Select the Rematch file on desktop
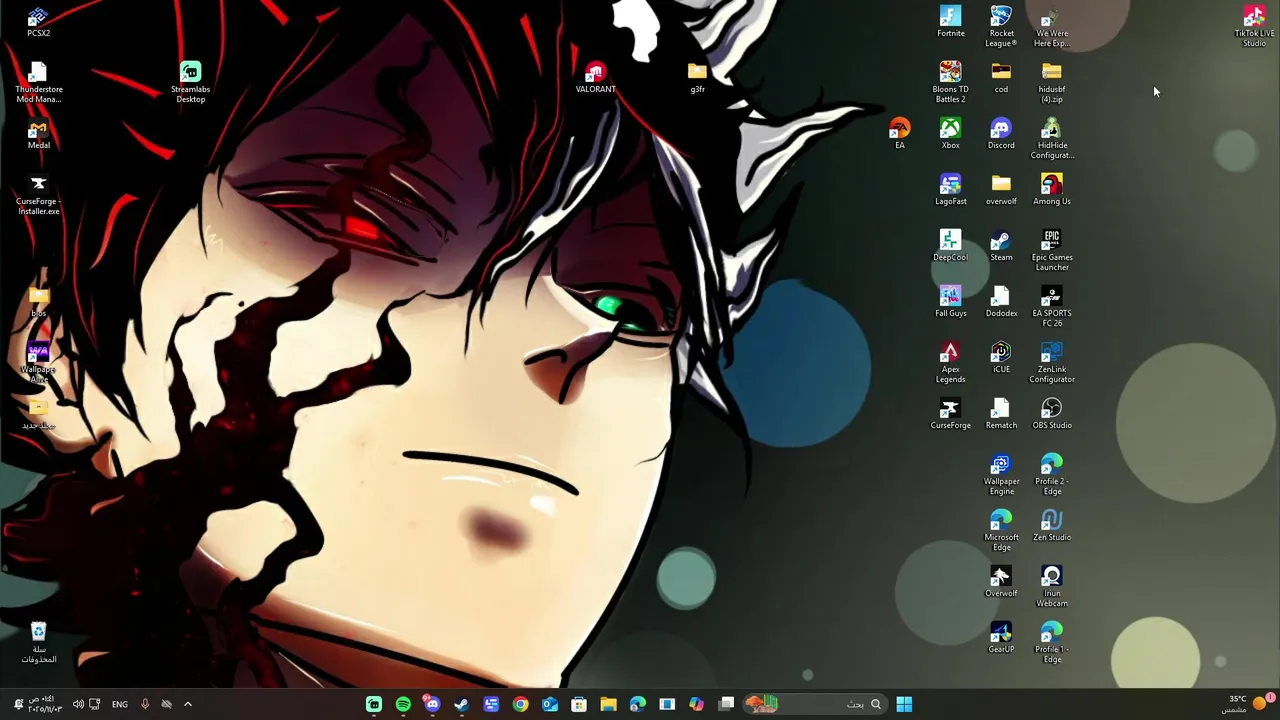Viewport: 1280px width, 720px height. coord(1001,415)
